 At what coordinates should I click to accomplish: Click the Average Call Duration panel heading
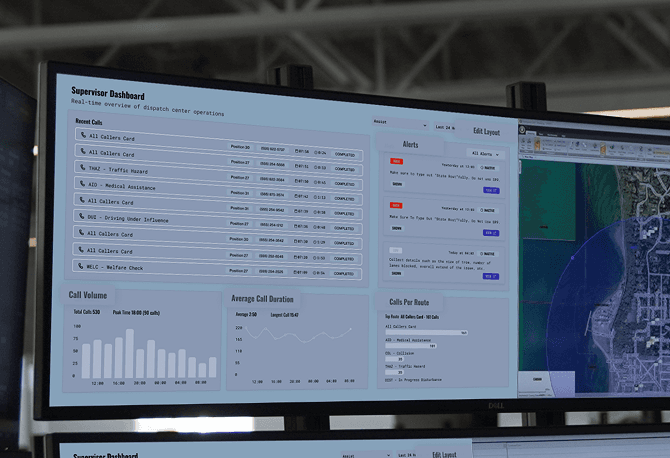click(262, 299)
